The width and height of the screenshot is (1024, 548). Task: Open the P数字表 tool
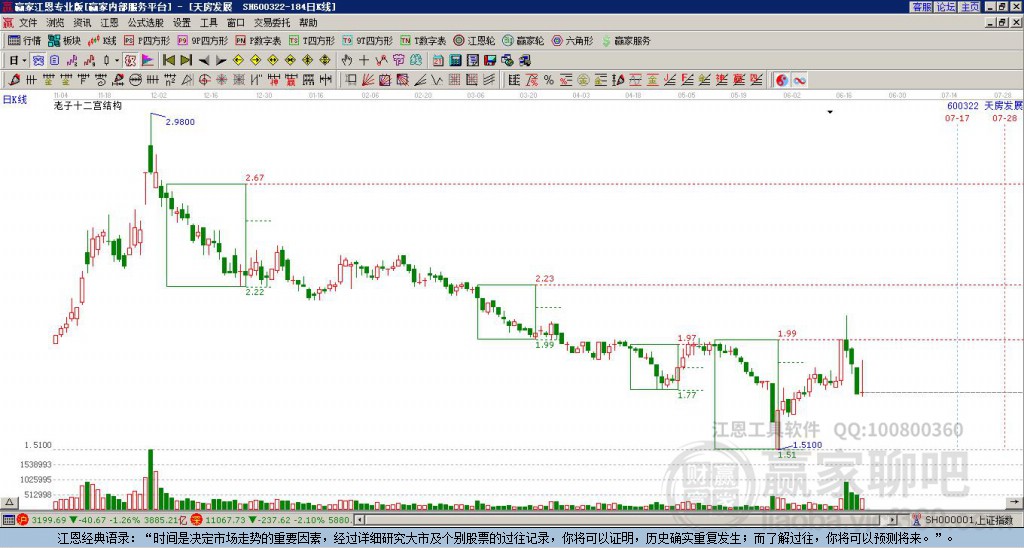[259, 40]
